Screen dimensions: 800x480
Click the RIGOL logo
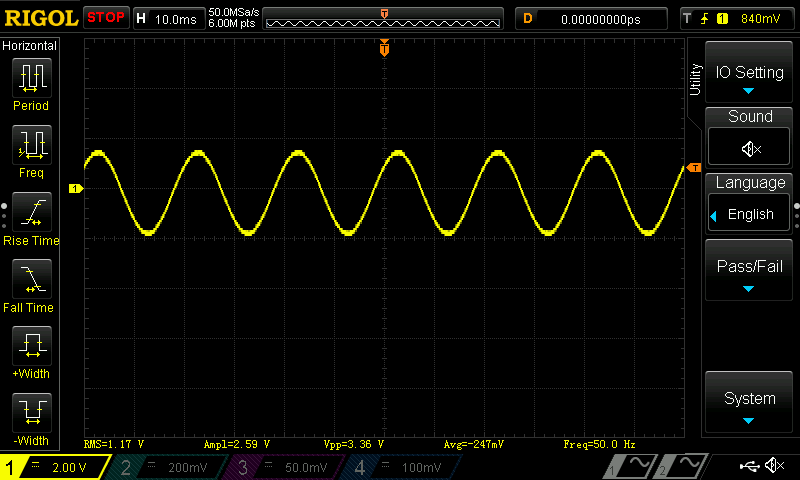(41, 18)
